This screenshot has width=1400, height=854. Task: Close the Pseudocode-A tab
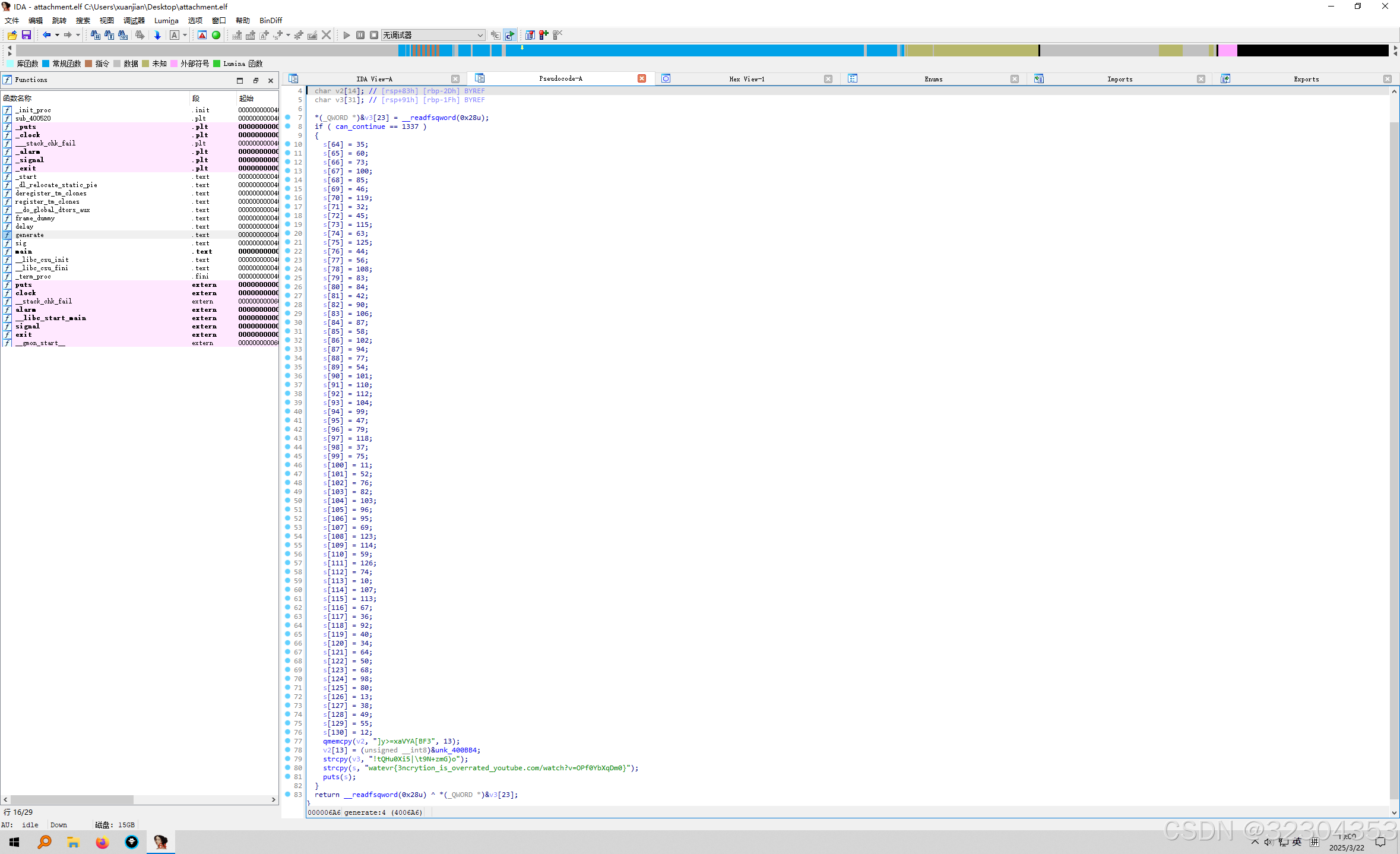pos(642,78)
